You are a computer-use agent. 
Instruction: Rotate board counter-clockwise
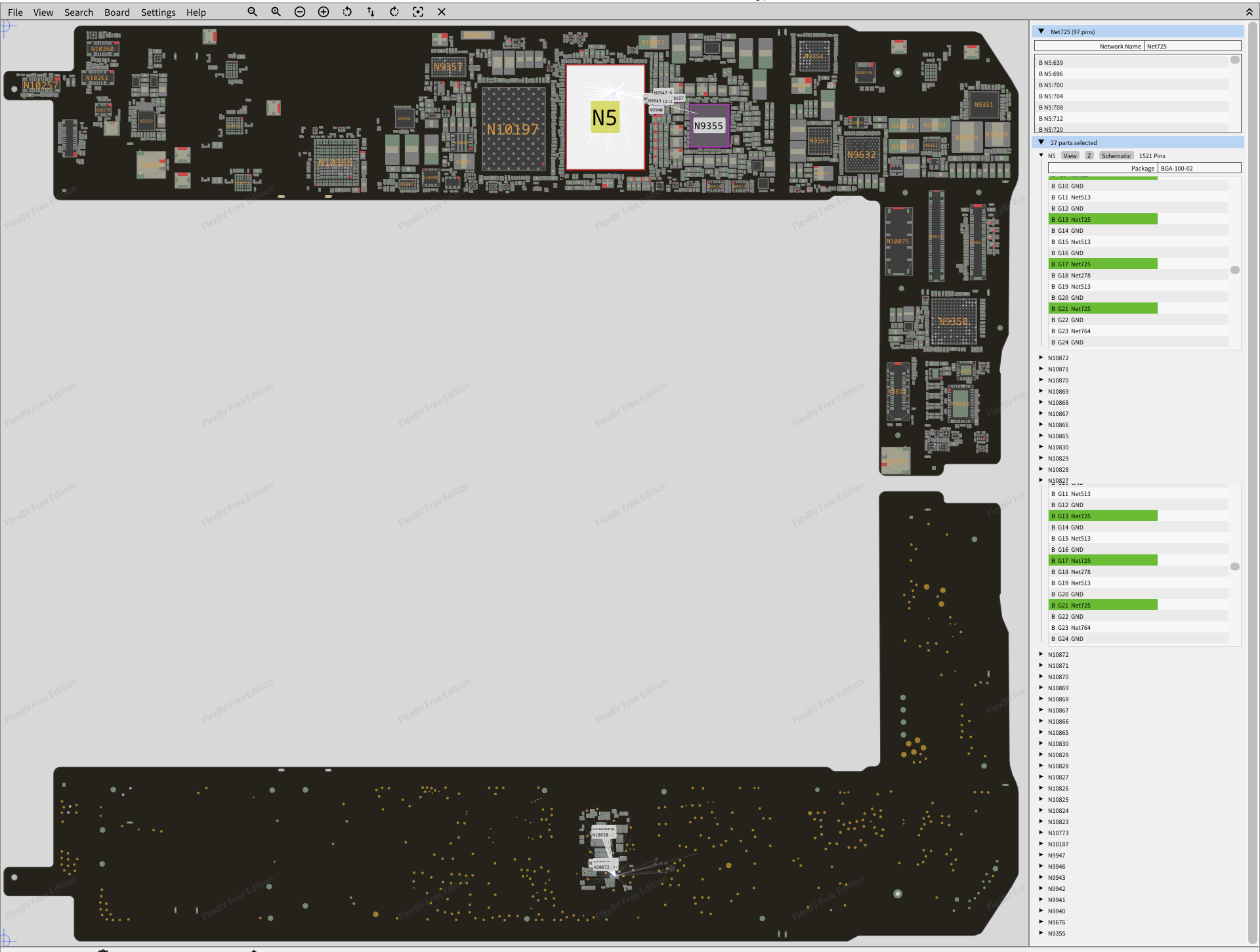pos(347,12)
